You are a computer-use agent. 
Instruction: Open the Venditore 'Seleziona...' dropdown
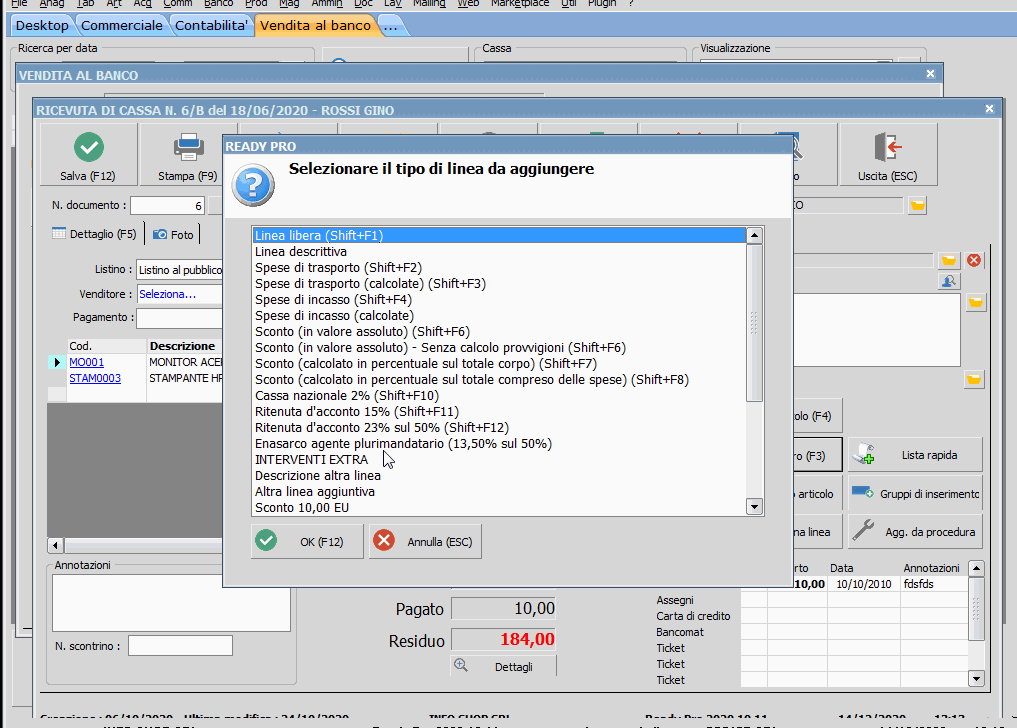click(x=178, y=294)
